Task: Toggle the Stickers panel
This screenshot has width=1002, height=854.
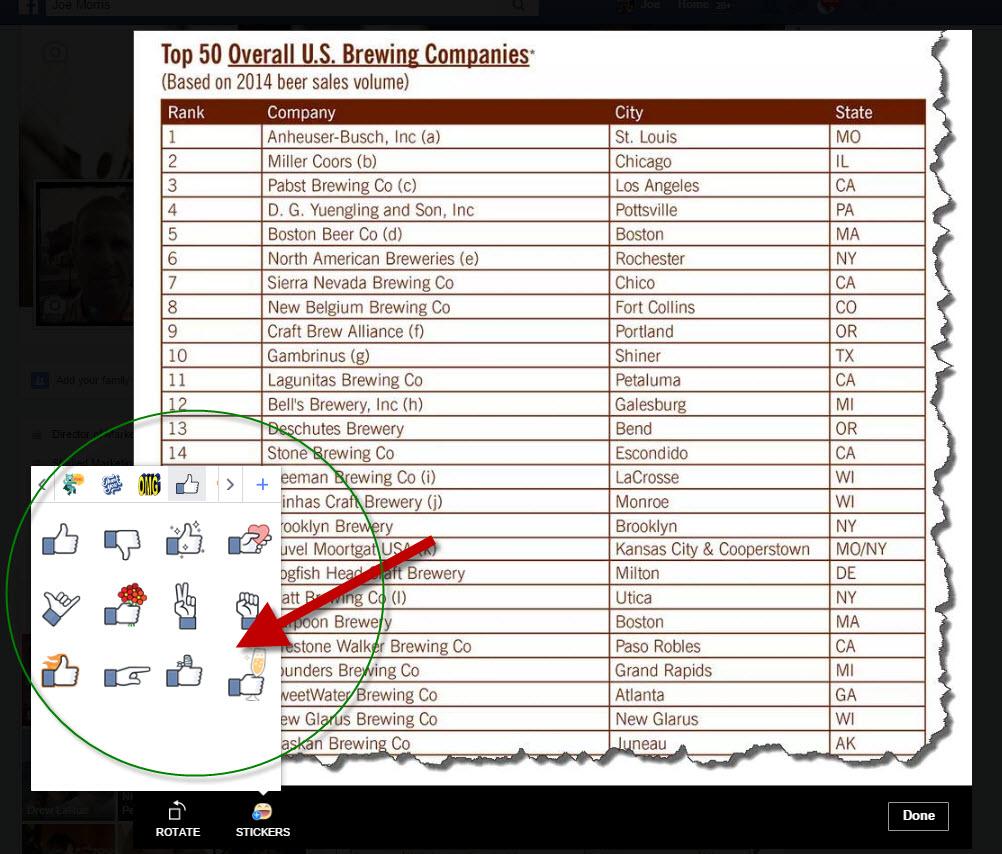Action: coord(263,820)
